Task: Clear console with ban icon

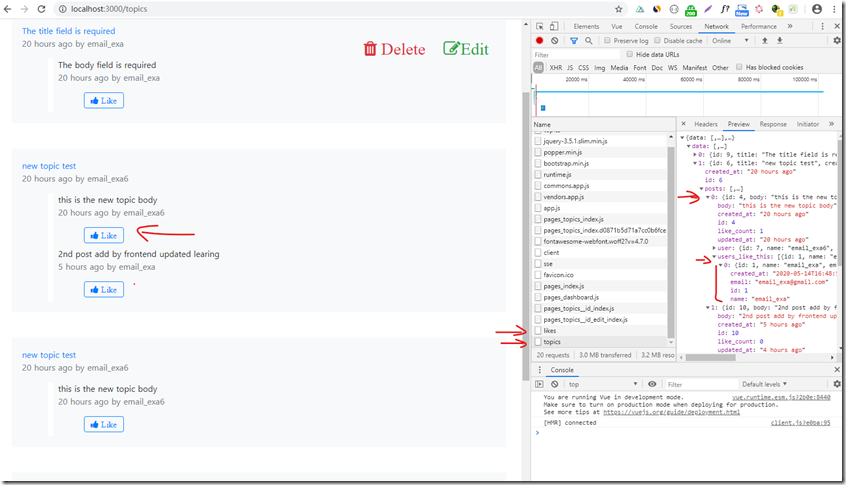Action: click(x=555, y=384)
